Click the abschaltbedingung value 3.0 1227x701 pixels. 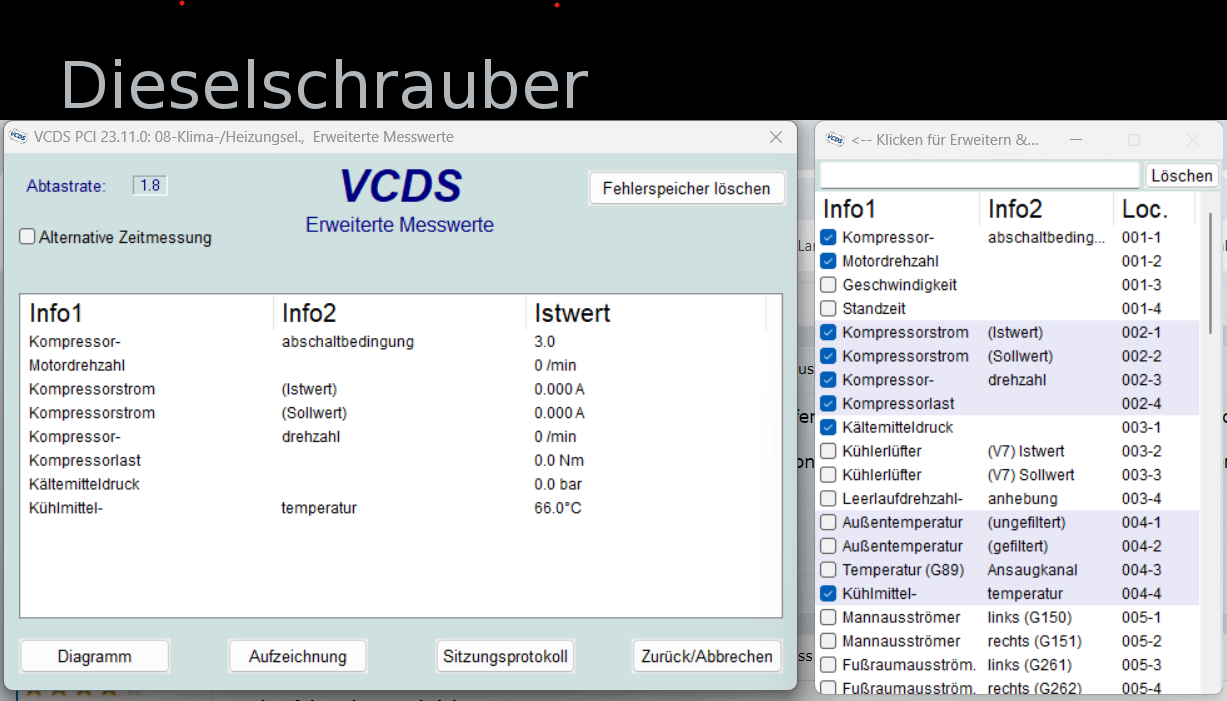545,342
